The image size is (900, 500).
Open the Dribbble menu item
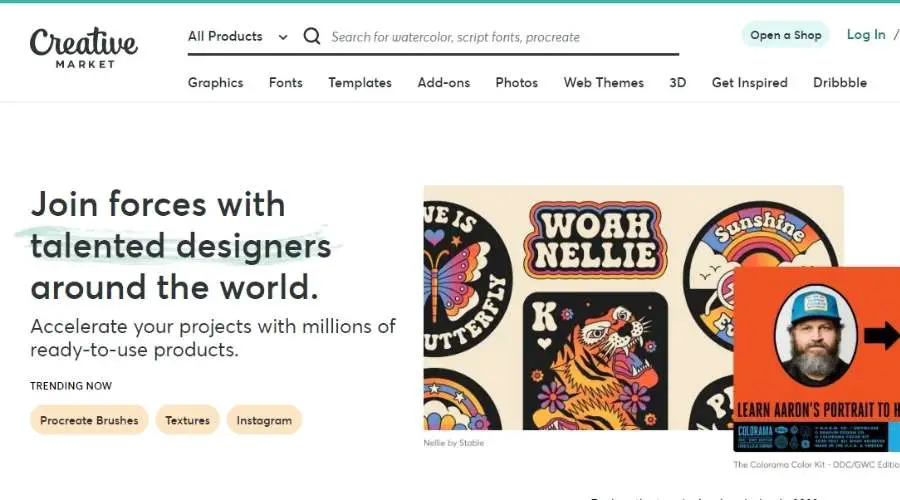(x=840, y=83)
